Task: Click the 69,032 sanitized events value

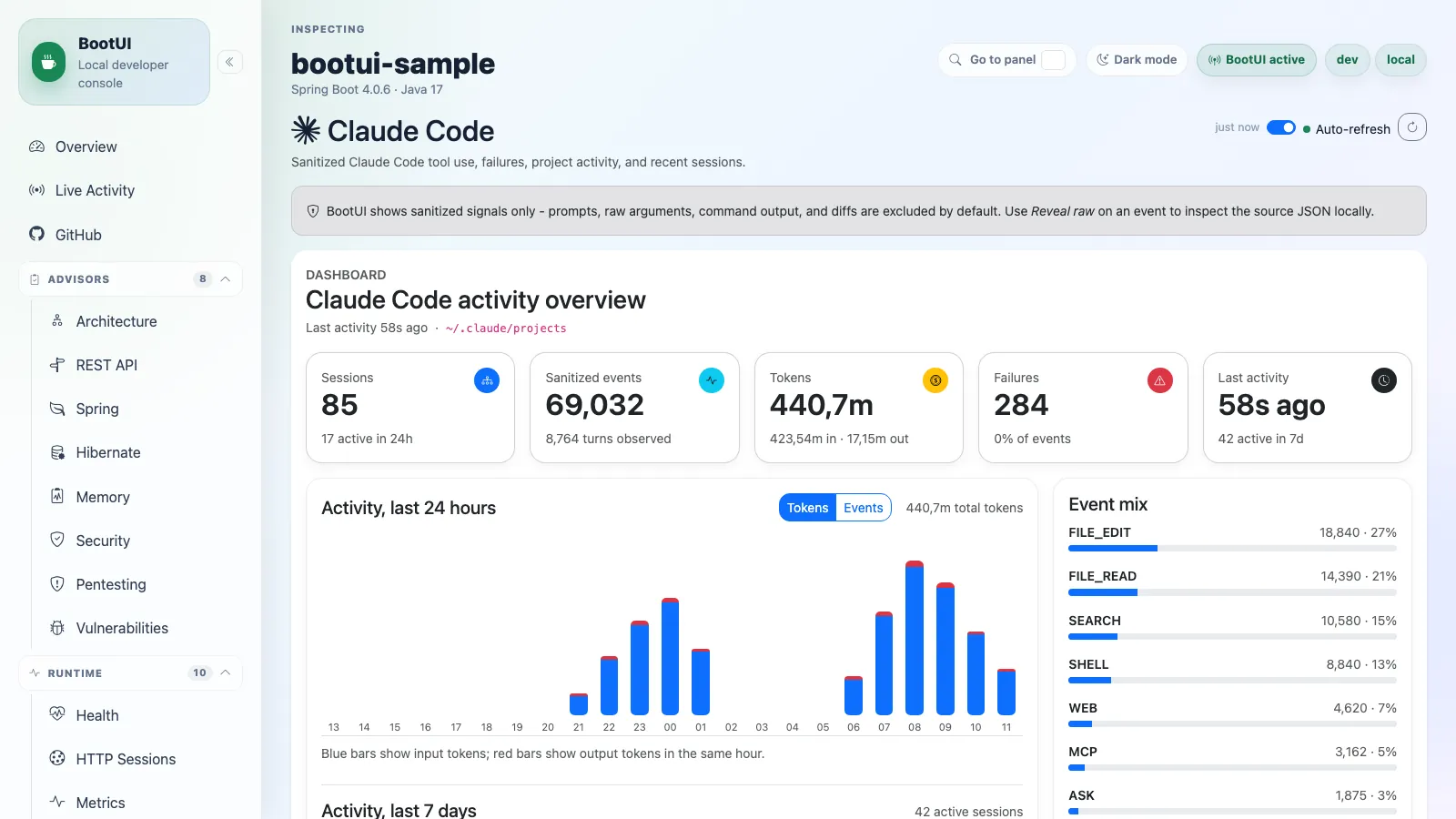Action: 595,405
